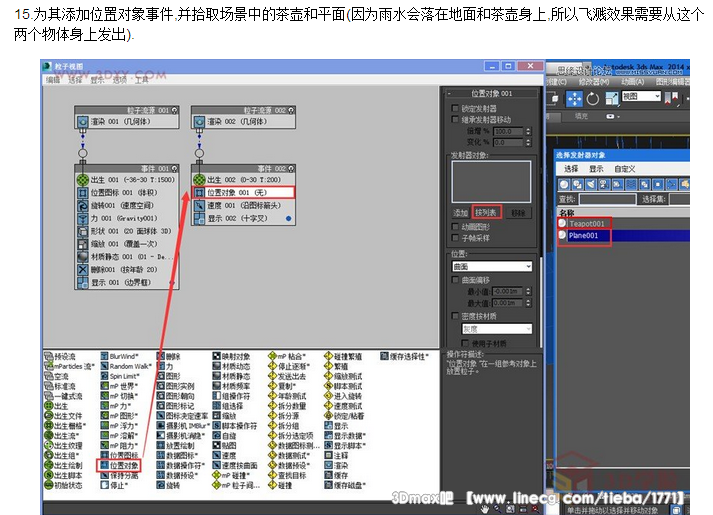713x515 pixels.
Task: Open 视图 reference coordinate dropdown
Action: click(641, 96)
